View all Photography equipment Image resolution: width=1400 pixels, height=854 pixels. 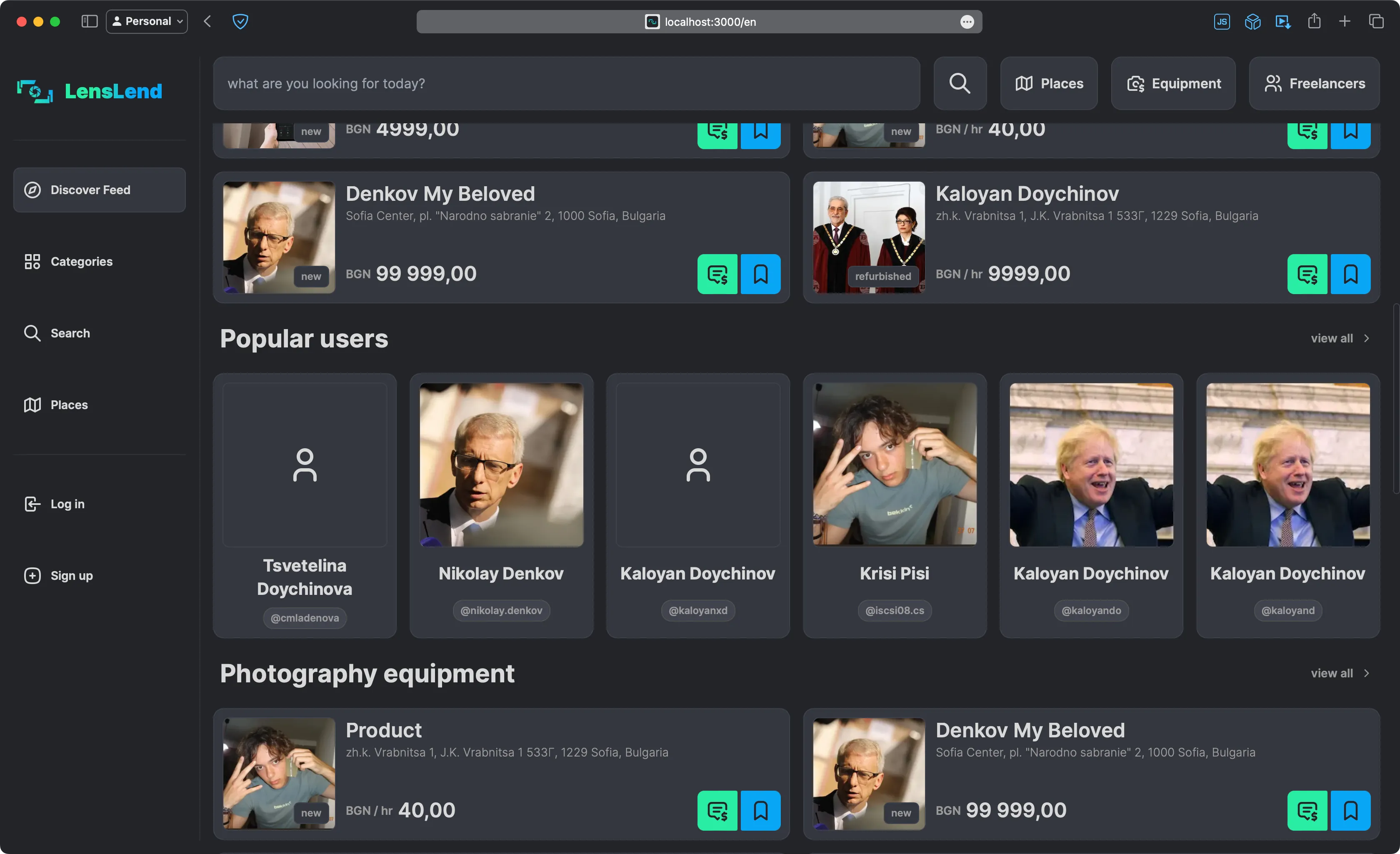click(x=1340, y=673)
